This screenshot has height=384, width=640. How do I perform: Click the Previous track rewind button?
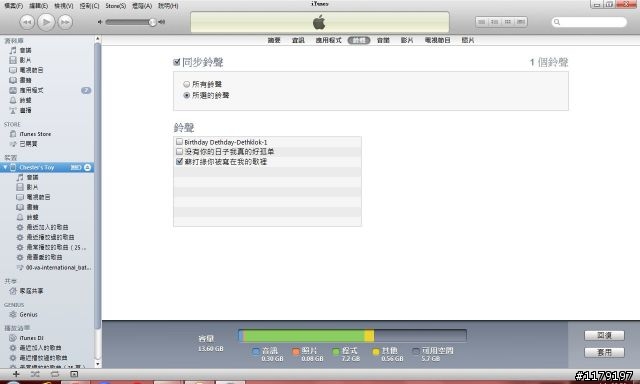[x=27, y=22]
